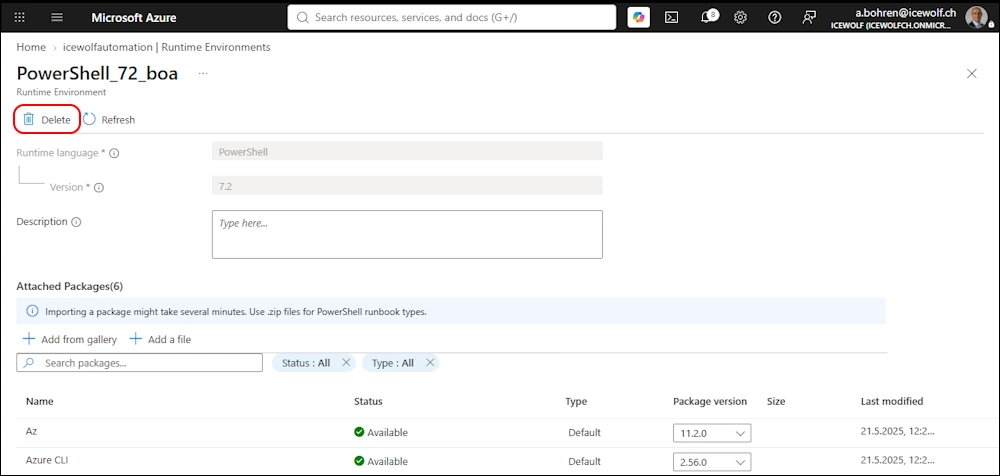Screen dimensions: 1000x476
Task: Open the hamburger portal menu
Action: [57, 17]
